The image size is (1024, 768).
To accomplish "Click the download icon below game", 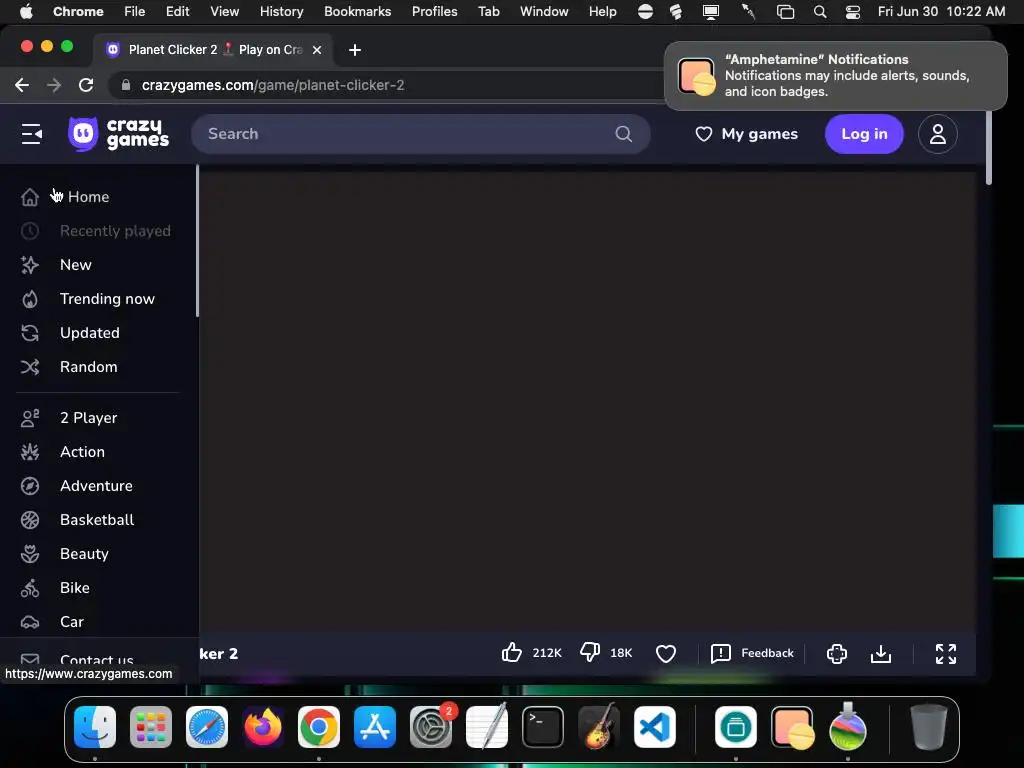I will pyautogui.click(x=881, y=653).
